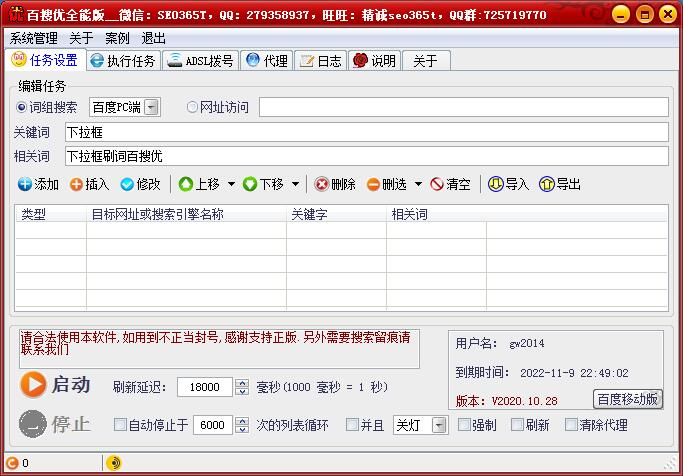This screenshot has height=476, width=683.
Task: Enable the 强制 checkbox
Action: coord(464,425)
